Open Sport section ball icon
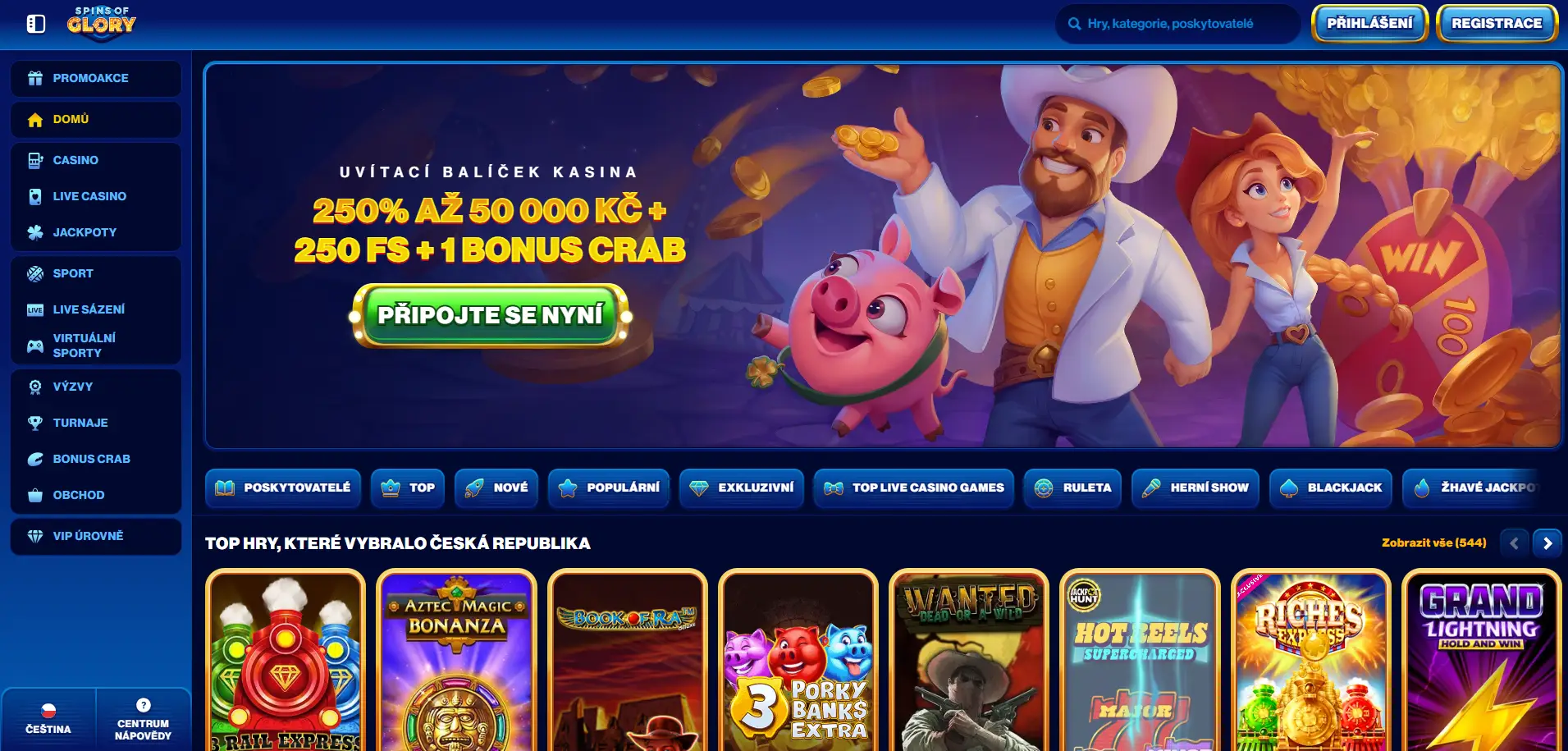The height and width of the screenshot is (751, 1568). pyautogui.click(x=35, y=274)
